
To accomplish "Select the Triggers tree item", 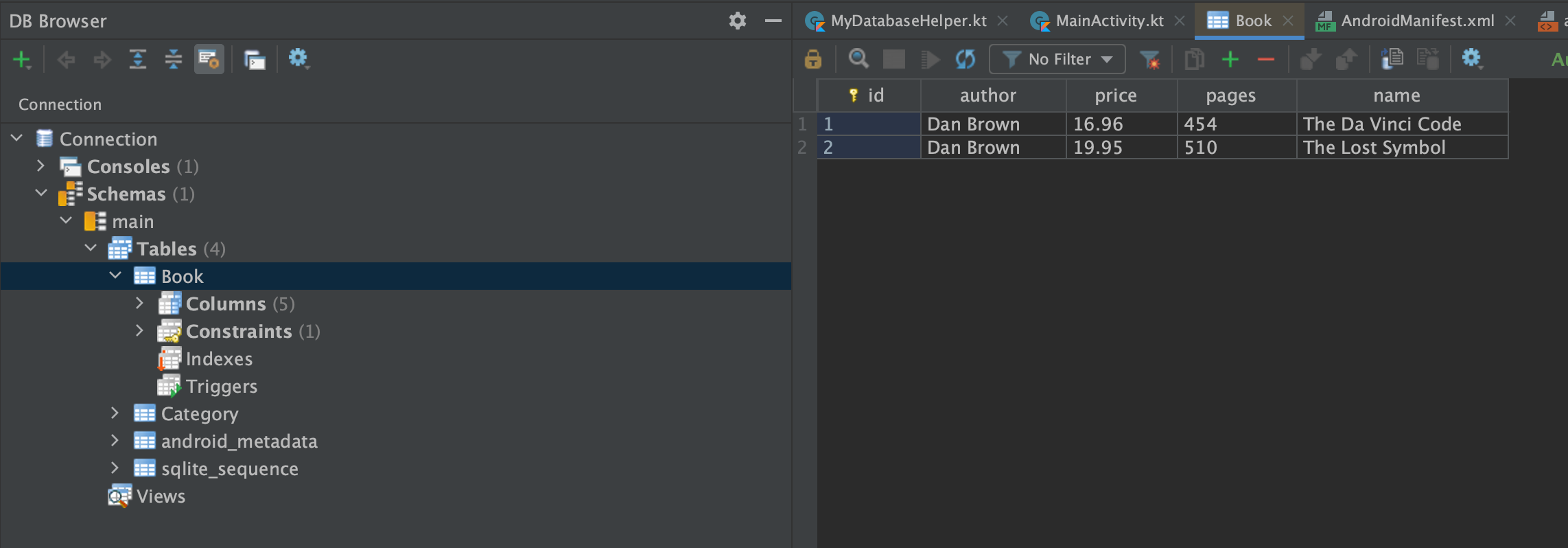I will coord(222,386).
